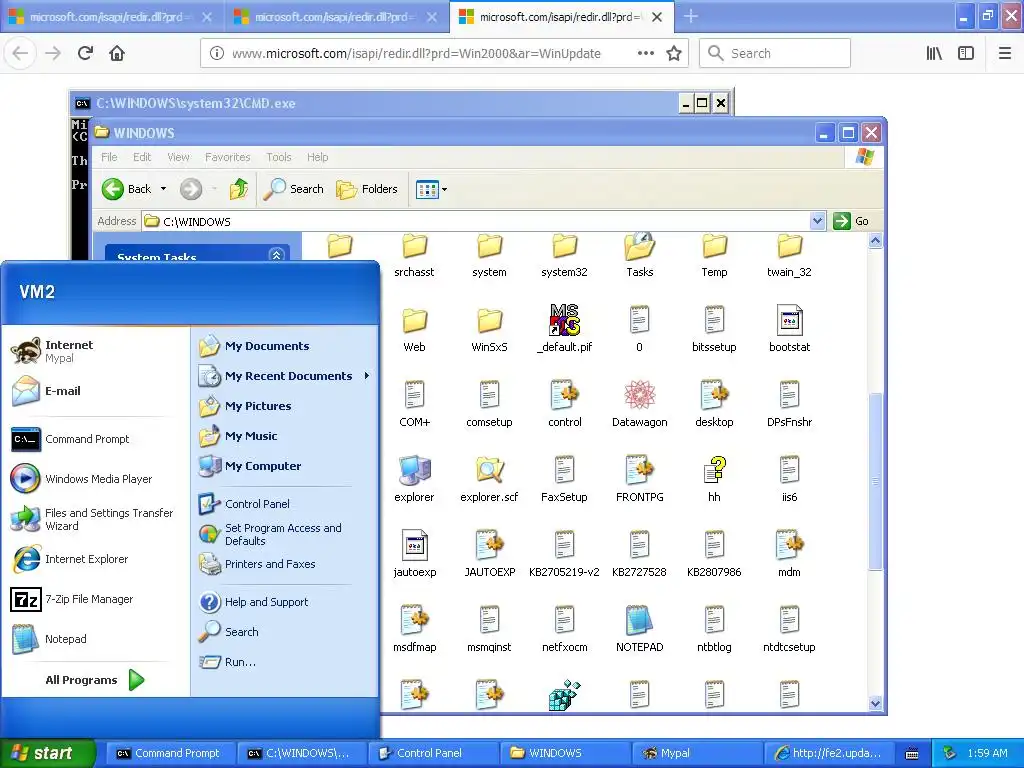Toggle the Folders pane in Explorer
The width and height of the screenshot is (1024, 768).
pyautogui.click(x=367, y=189)
